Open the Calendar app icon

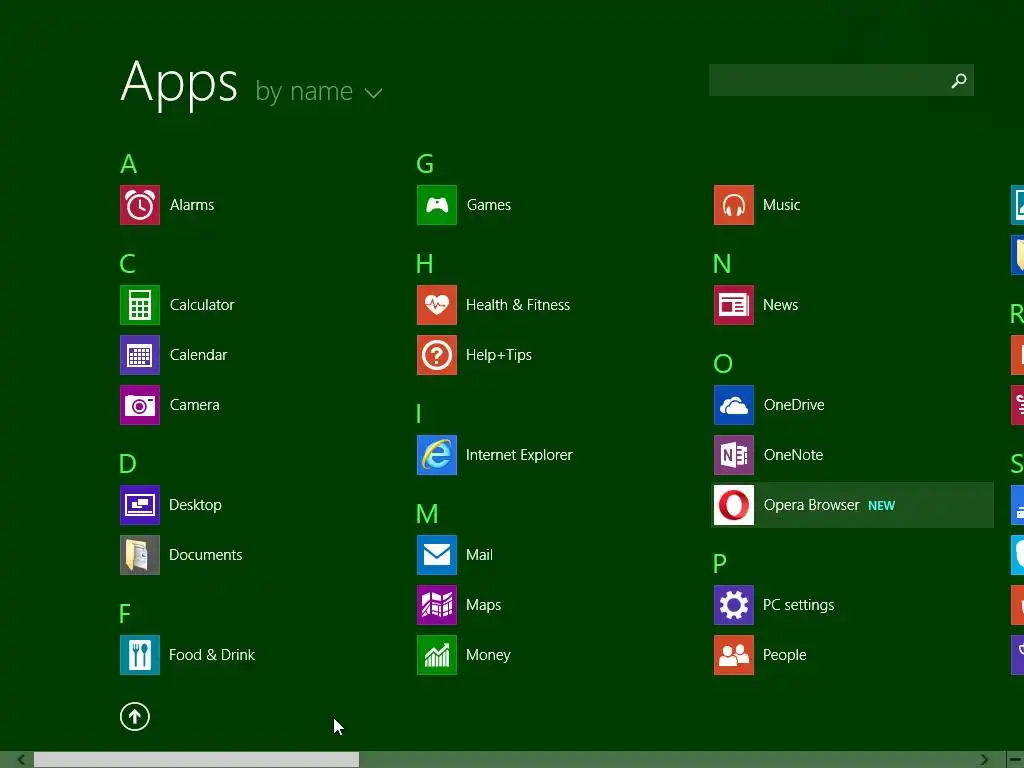point(140,355)
